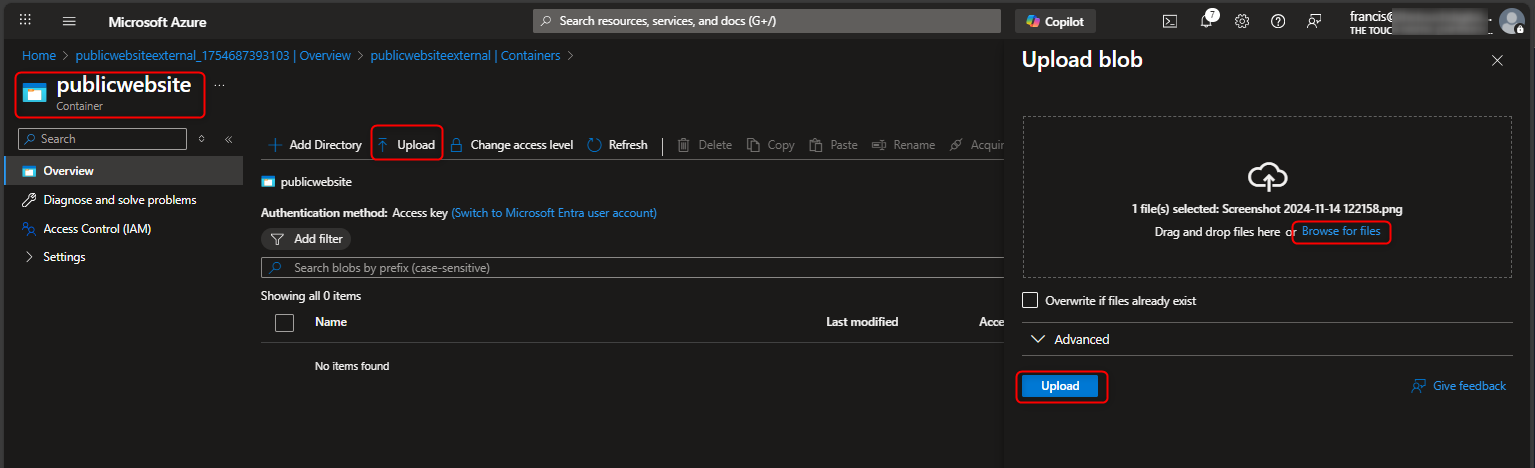
Task: Click the Browse for files link
Action: (1341, 231)
